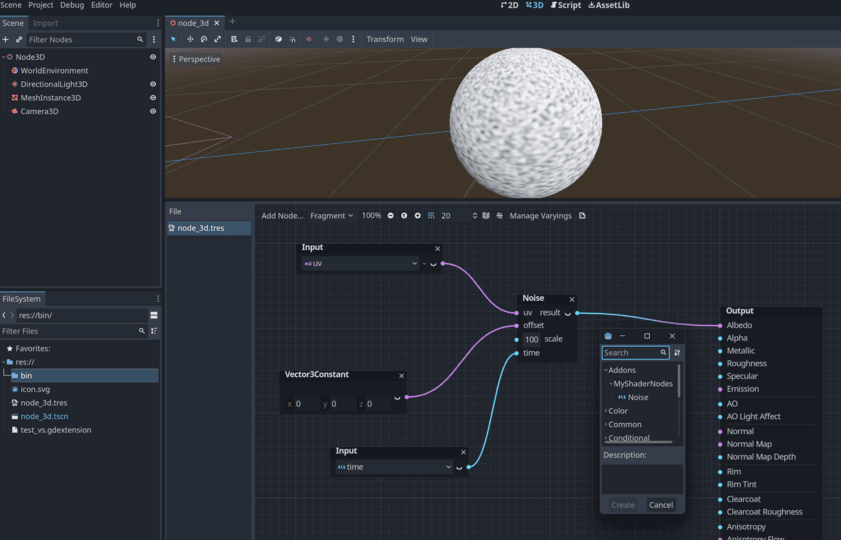This screenshot has height=540, width=841.
Task: Switch to the Import tab
Action: (x=46, y=23)
